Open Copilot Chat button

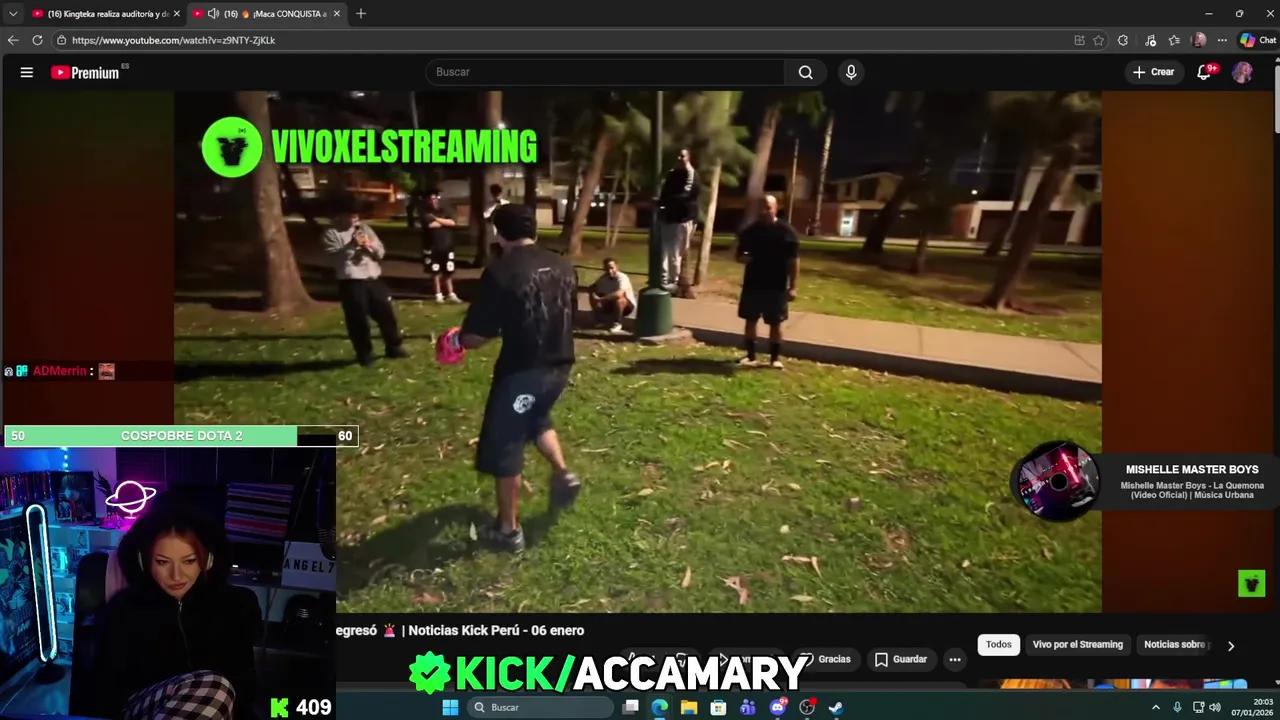[x=1258, y=40]
